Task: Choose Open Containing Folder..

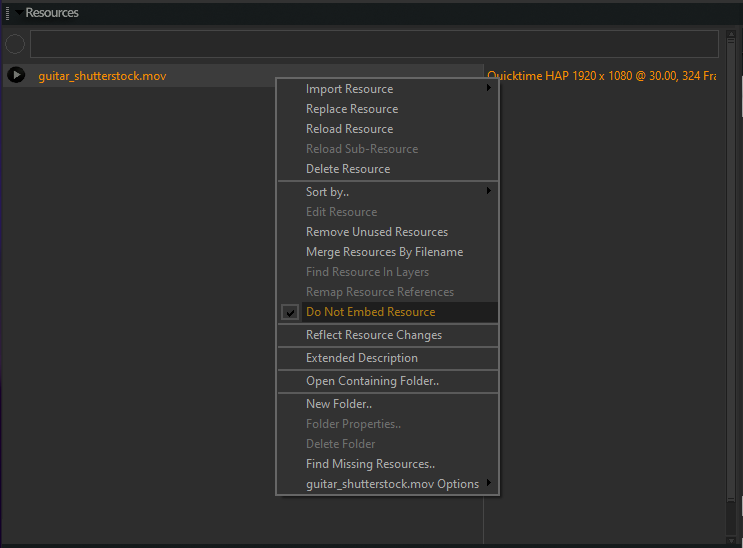Action: pos(388,381)
